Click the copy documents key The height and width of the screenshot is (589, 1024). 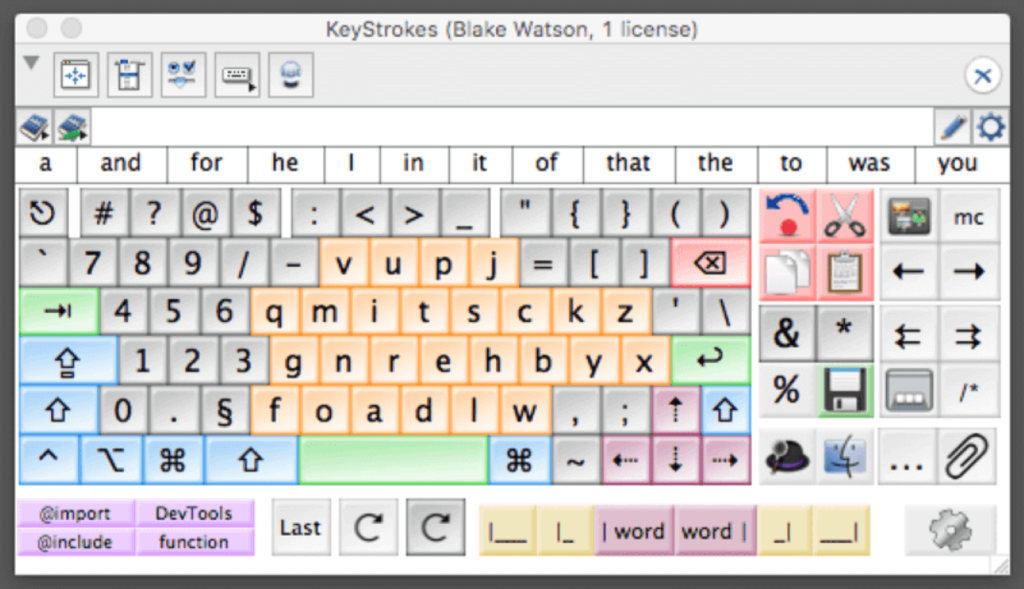(788, 272)
